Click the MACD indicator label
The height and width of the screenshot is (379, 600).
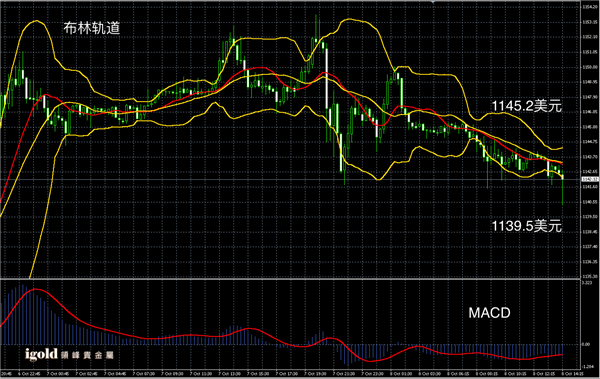pos(489,313)
